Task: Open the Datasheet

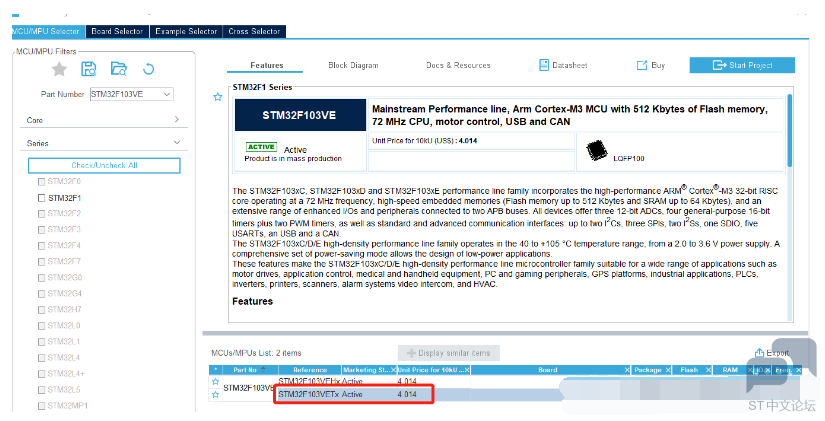Action: pyautogui.click(x=563, y=65)
